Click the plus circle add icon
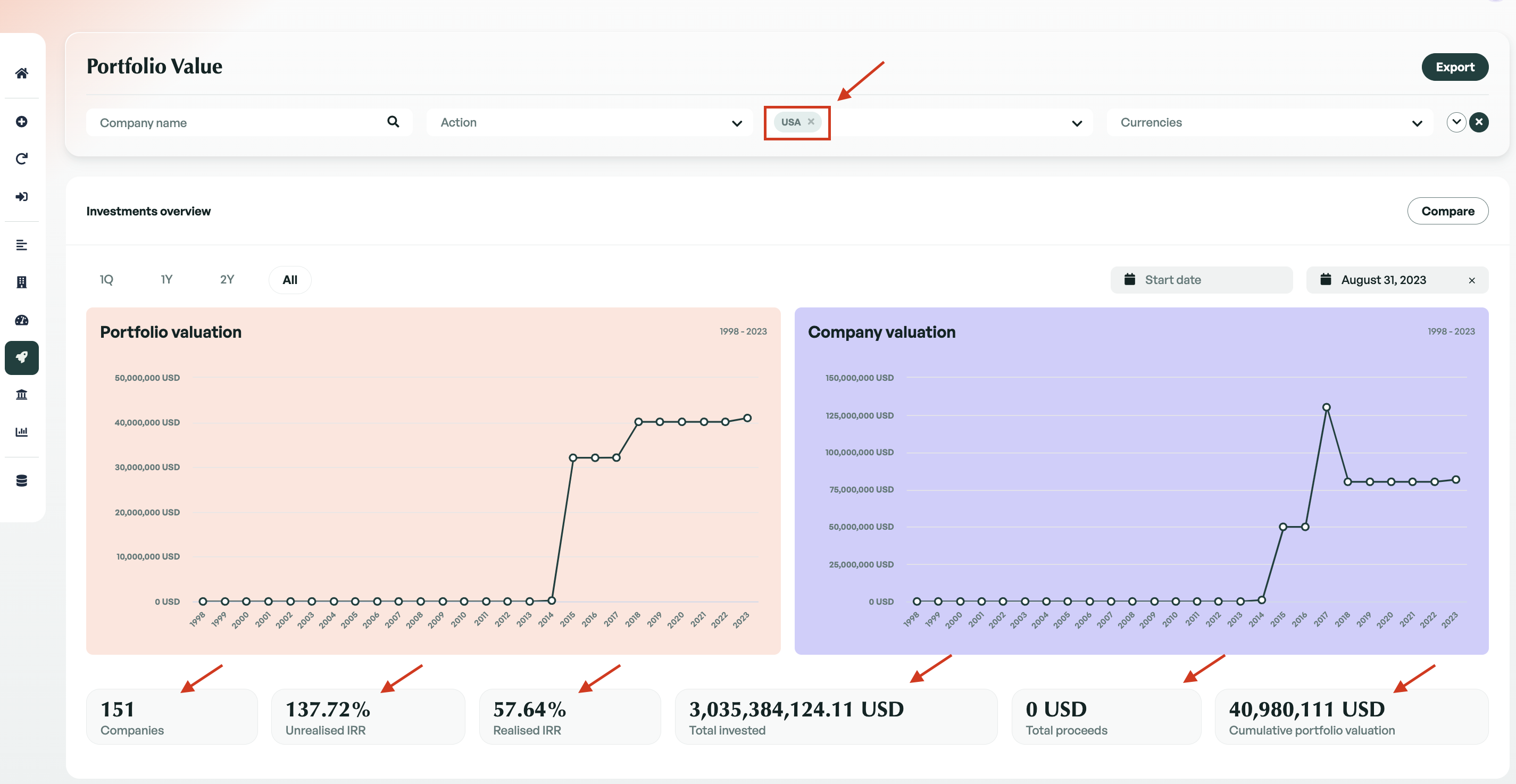The image size is (1516, 784). pos(22,122)
